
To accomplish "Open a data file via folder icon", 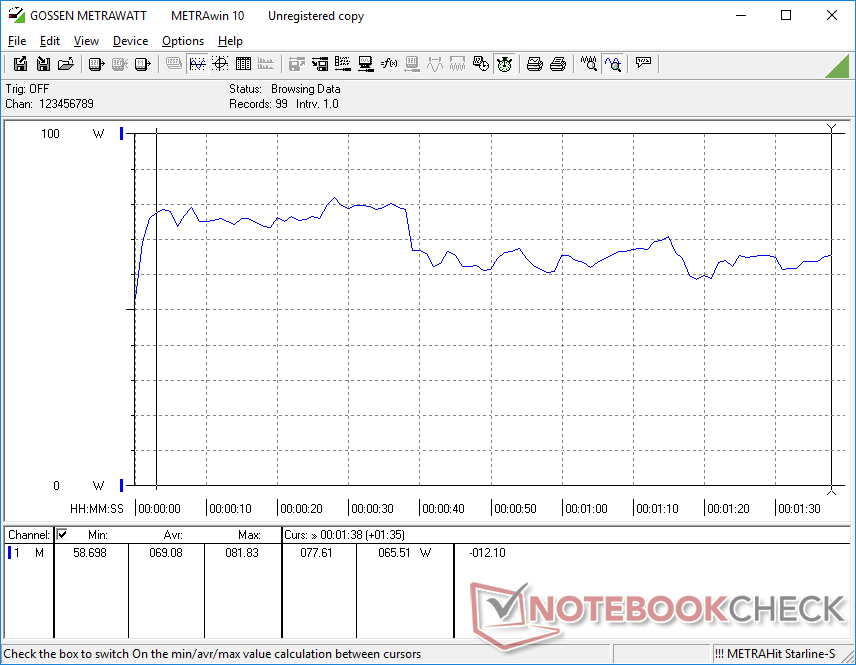I will click(x=66, y=64).
